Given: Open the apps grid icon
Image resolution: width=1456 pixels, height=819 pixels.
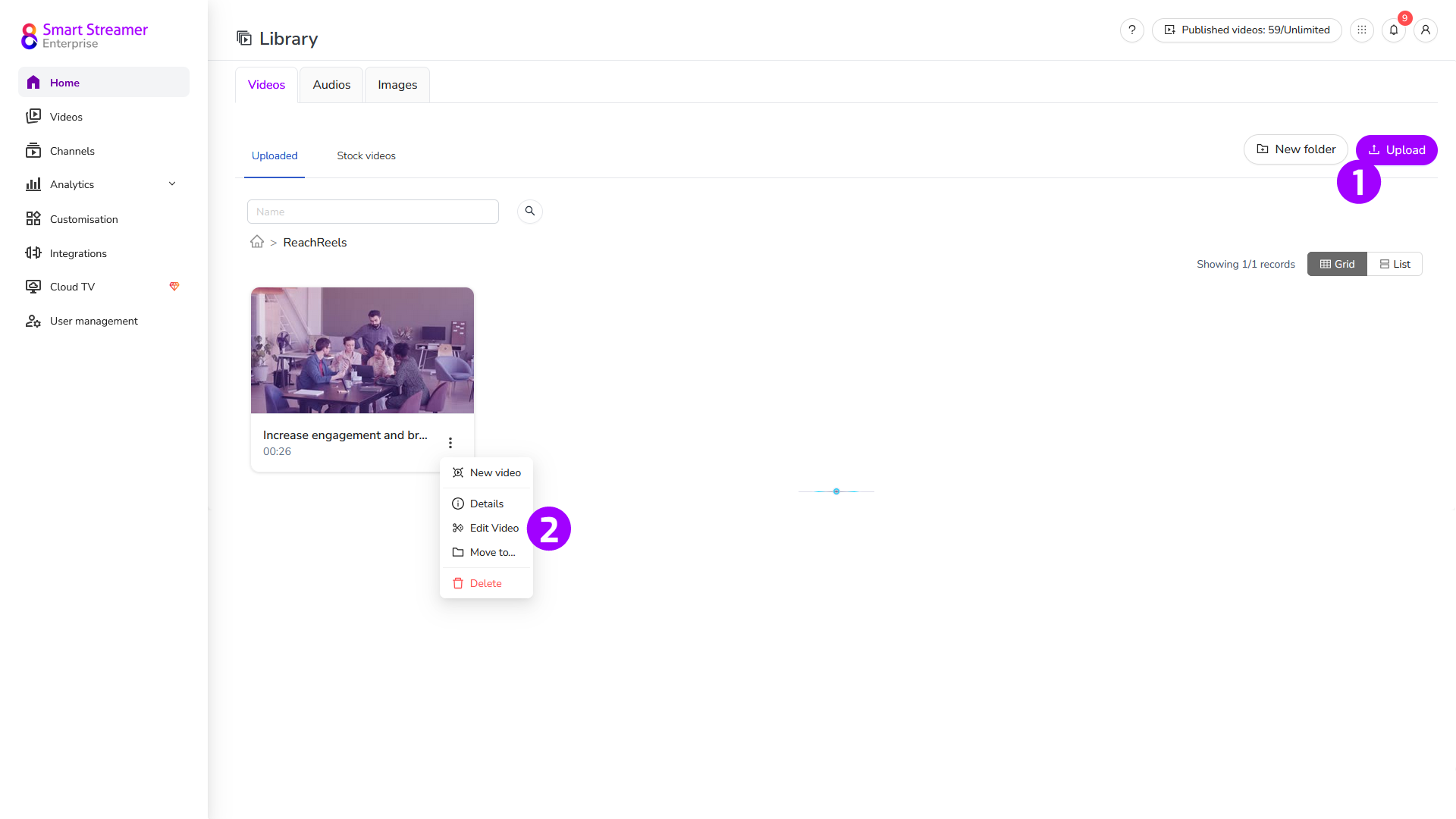Looking at the screenshot, I should pyautogui.click(x=1362, y=30).
